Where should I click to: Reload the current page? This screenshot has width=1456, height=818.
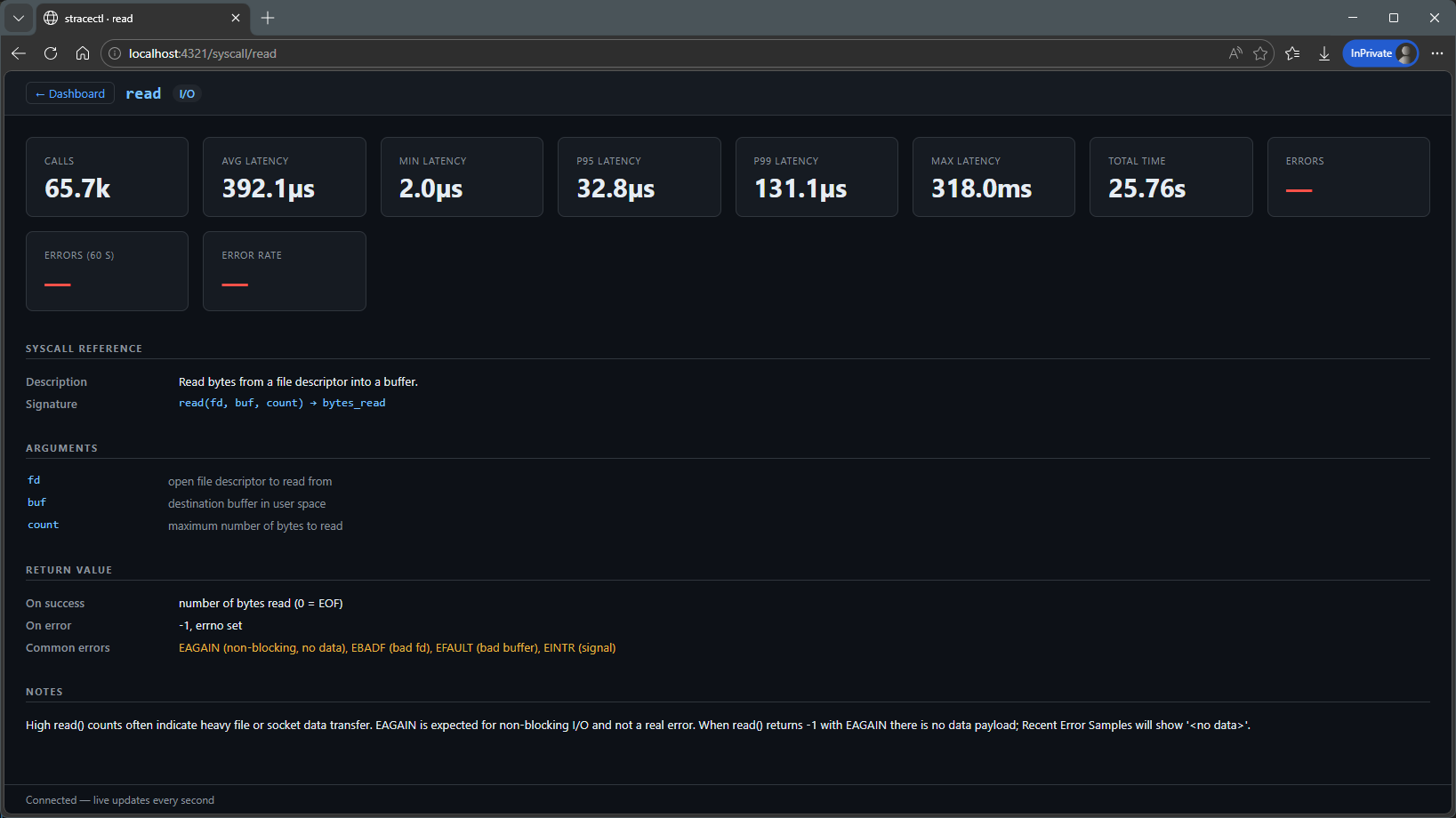point(51,53)
